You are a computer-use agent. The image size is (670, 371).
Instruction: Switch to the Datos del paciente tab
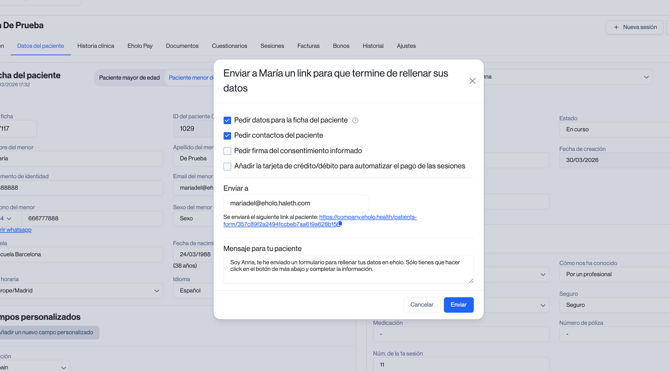pyautogui.click(x=41, y=46)
